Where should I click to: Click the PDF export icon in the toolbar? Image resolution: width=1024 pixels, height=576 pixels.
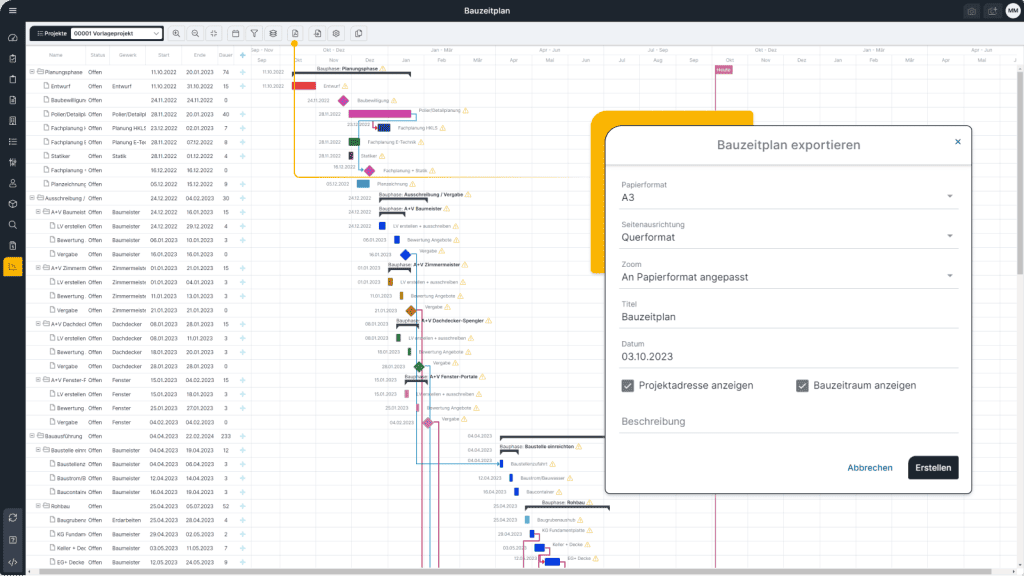(295, 32)
